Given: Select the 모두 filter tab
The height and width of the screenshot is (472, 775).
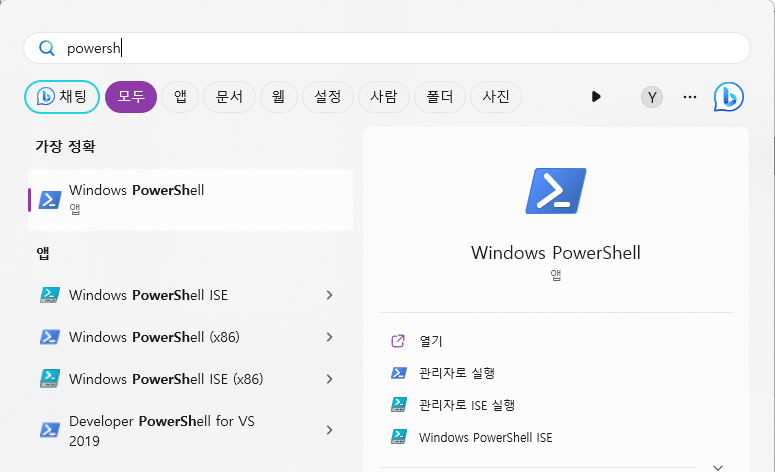Looking at the screenshot, I should tap(131, 97).
